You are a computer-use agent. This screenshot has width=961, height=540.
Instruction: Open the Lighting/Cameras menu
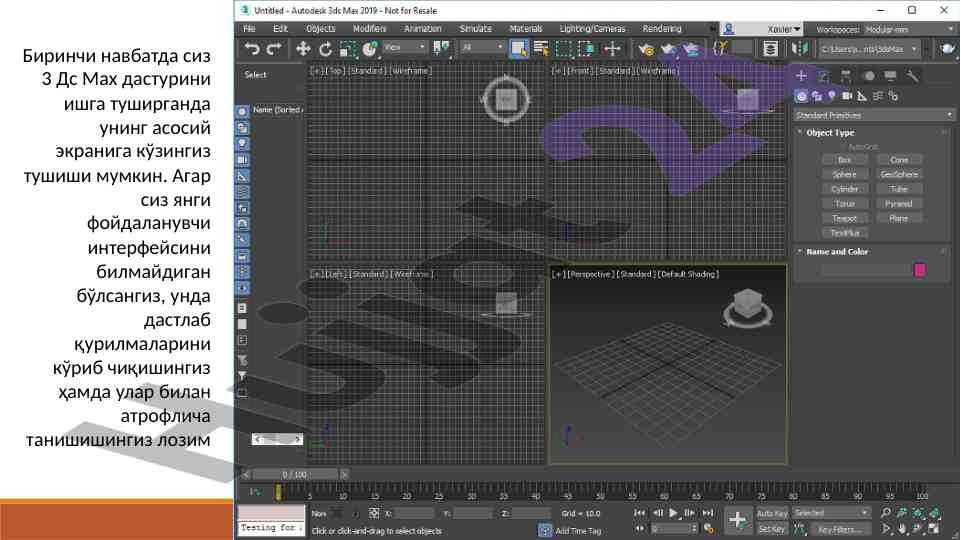(593, 29)
